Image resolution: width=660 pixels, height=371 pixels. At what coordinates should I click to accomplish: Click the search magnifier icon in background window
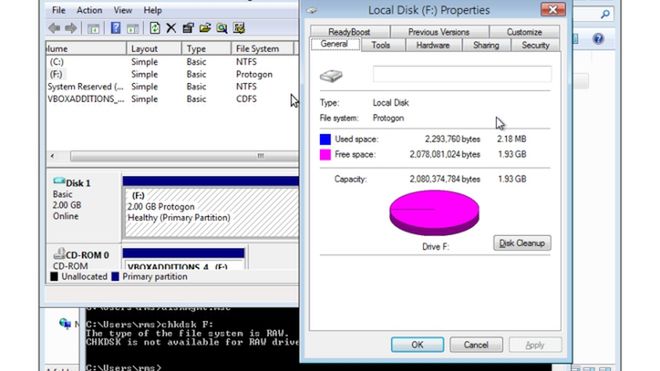click(605, 14)
